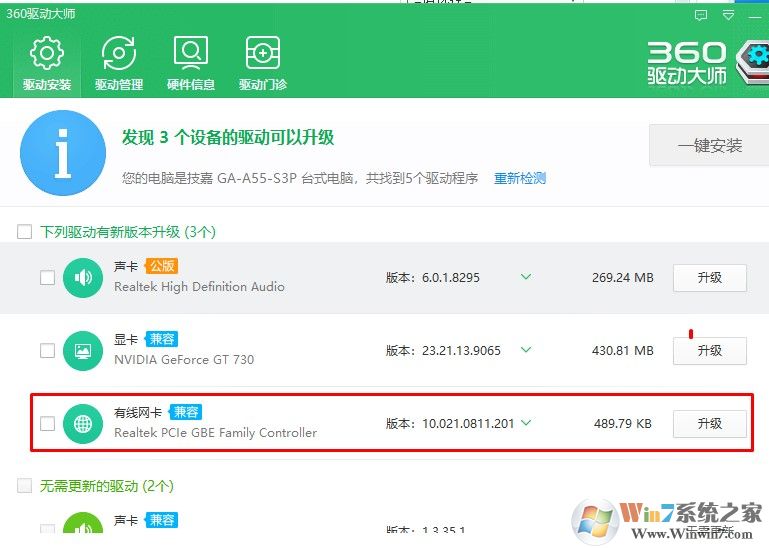769x548 pixels.
Task: Click the blue info circle icon
Action: [63, 153]
